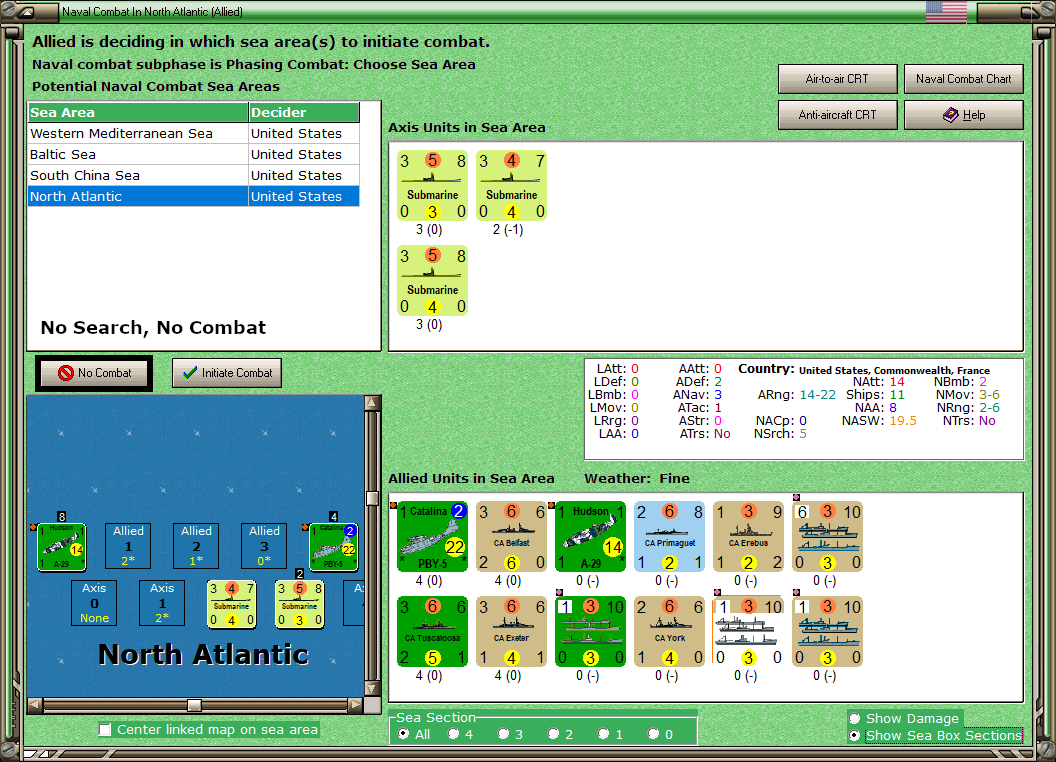
Task: Select sea section 2 radio button
Action: [x=553, y=734]
